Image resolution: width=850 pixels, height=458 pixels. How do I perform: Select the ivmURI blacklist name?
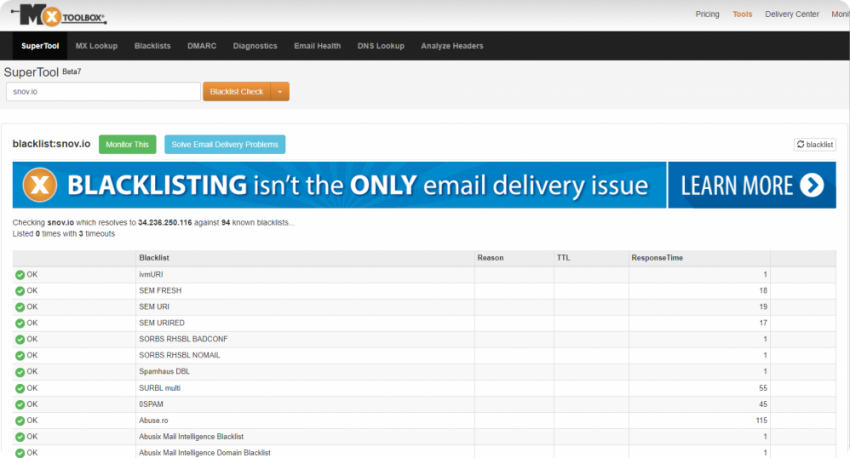click(151, 275)
